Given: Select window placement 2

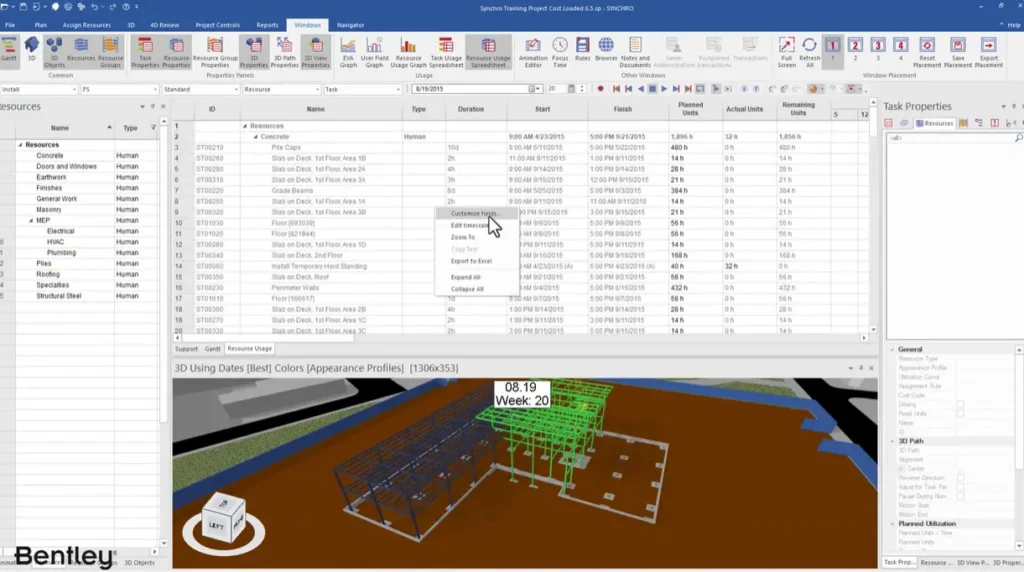Looking at the screenshot, I should tap(855, 49).
